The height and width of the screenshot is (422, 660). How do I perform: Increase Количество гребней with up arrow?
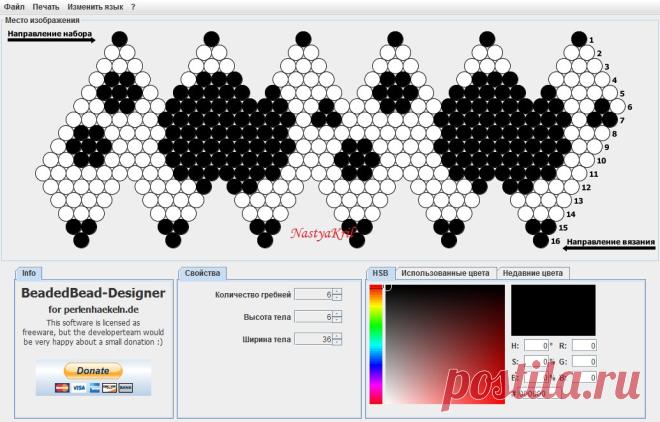[x=337, y=292]
